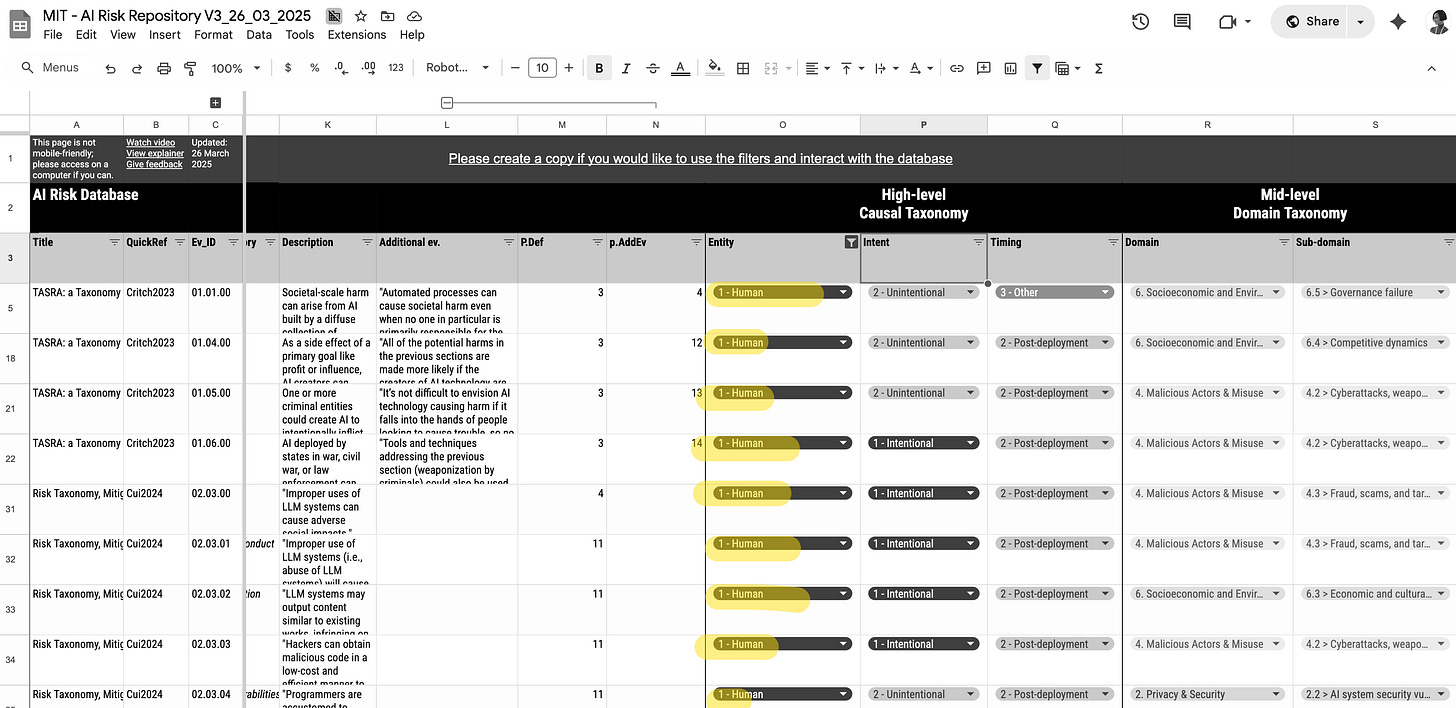The width and height of the screenshot is (1456, 708).
Task: Click the Functions sigma icon
Action: [x=1099, y=68]
